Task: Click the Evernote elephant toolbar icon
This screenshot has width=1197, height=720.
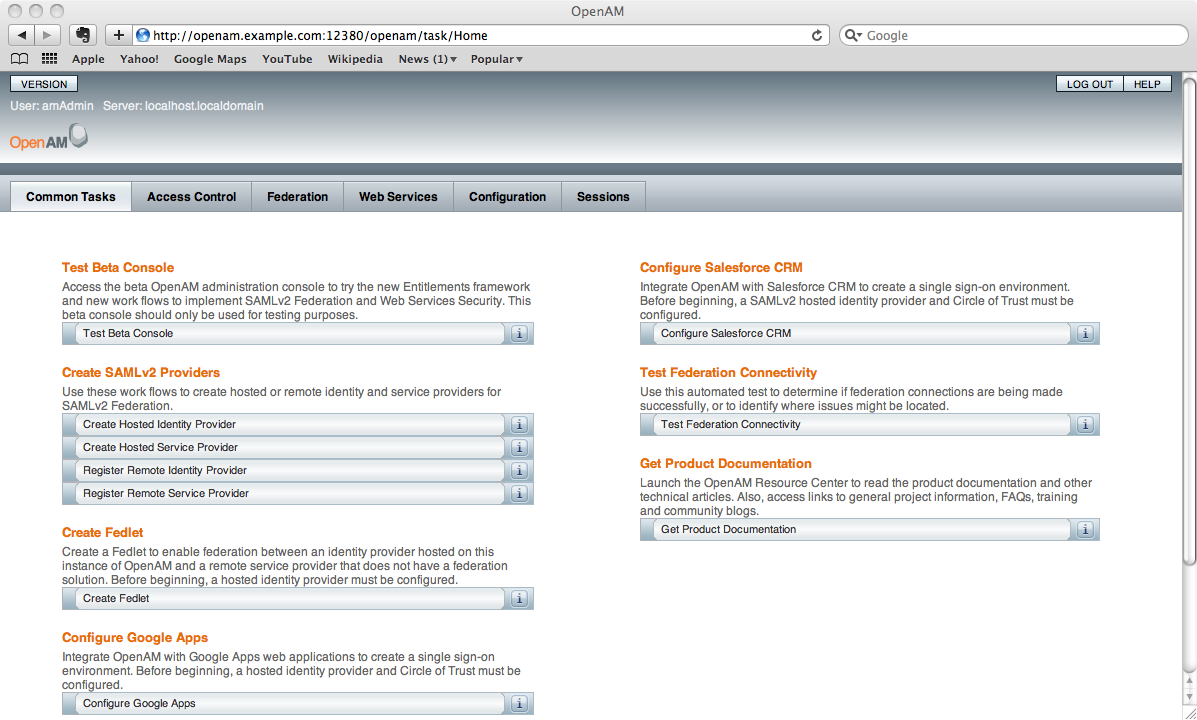Action: point(83,35)
